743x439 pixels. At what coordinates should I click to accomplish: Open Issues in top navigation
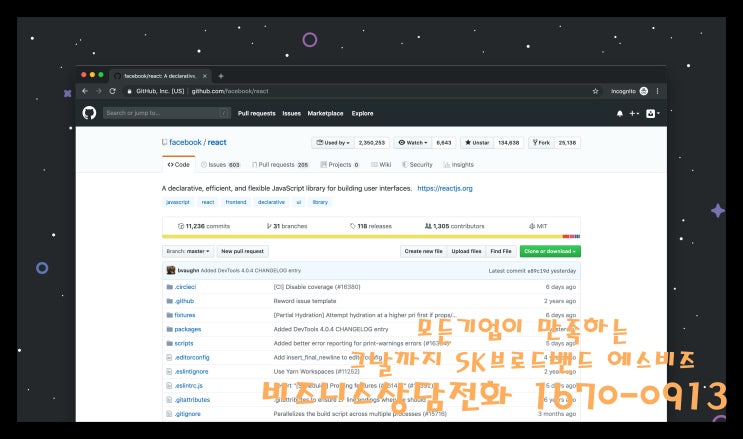(x=291, y=113)
